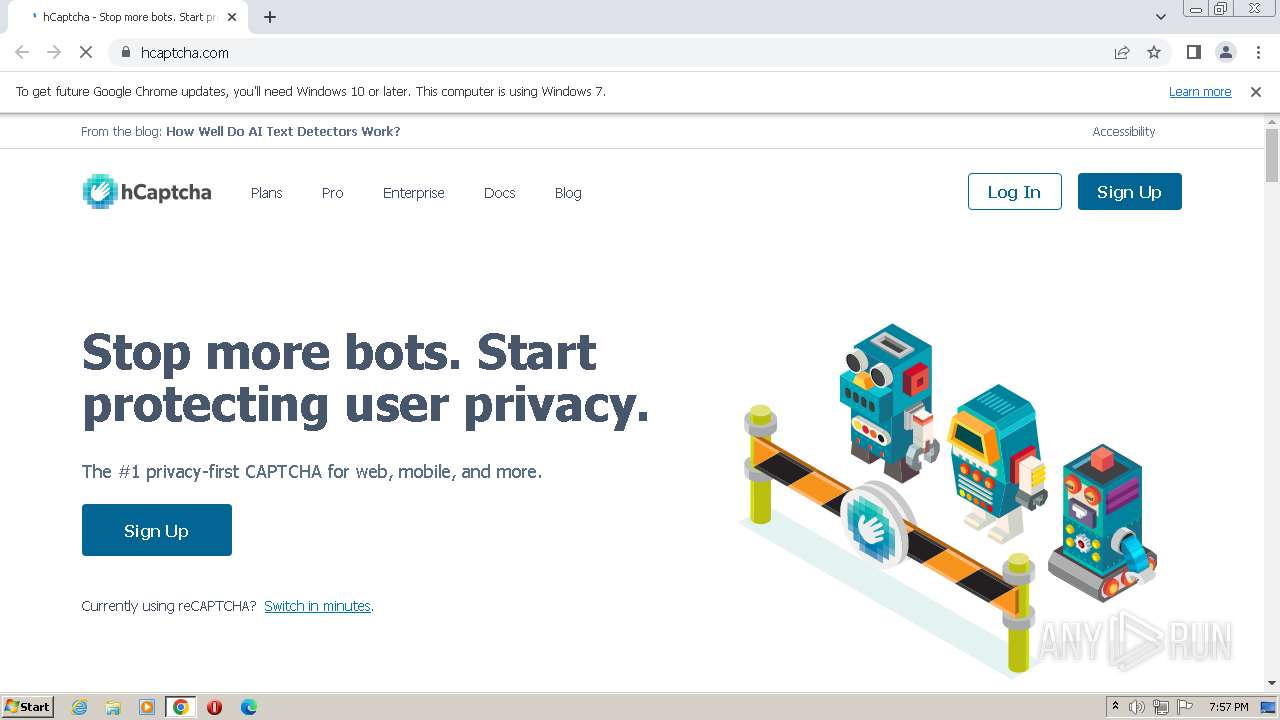The width and height of the screenshot is (1280, 720).
Task: Click the Log In button
Action: point(1014,192)
